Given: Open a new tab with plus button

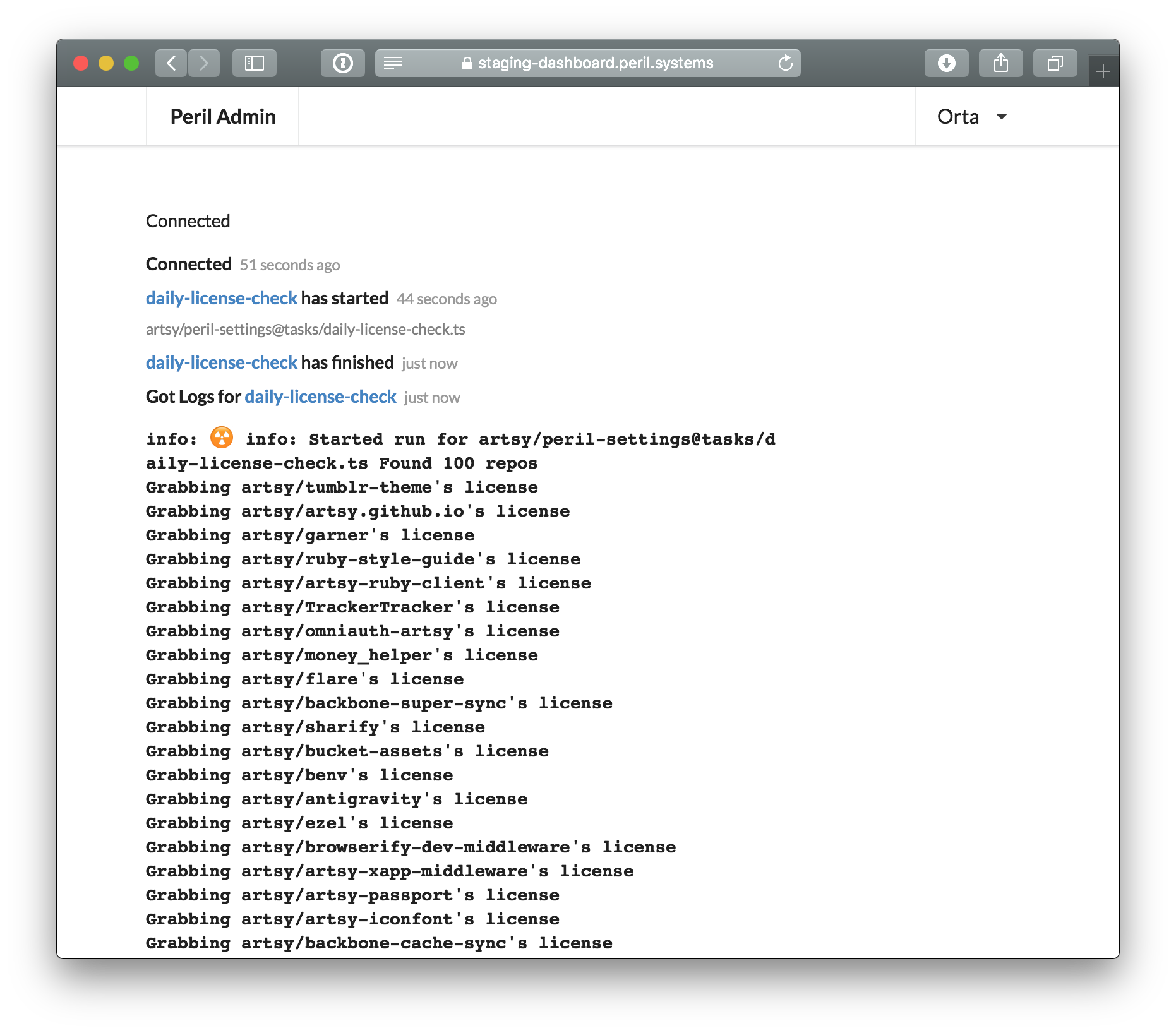Looking at the screenshot, I should [1103, 71].
